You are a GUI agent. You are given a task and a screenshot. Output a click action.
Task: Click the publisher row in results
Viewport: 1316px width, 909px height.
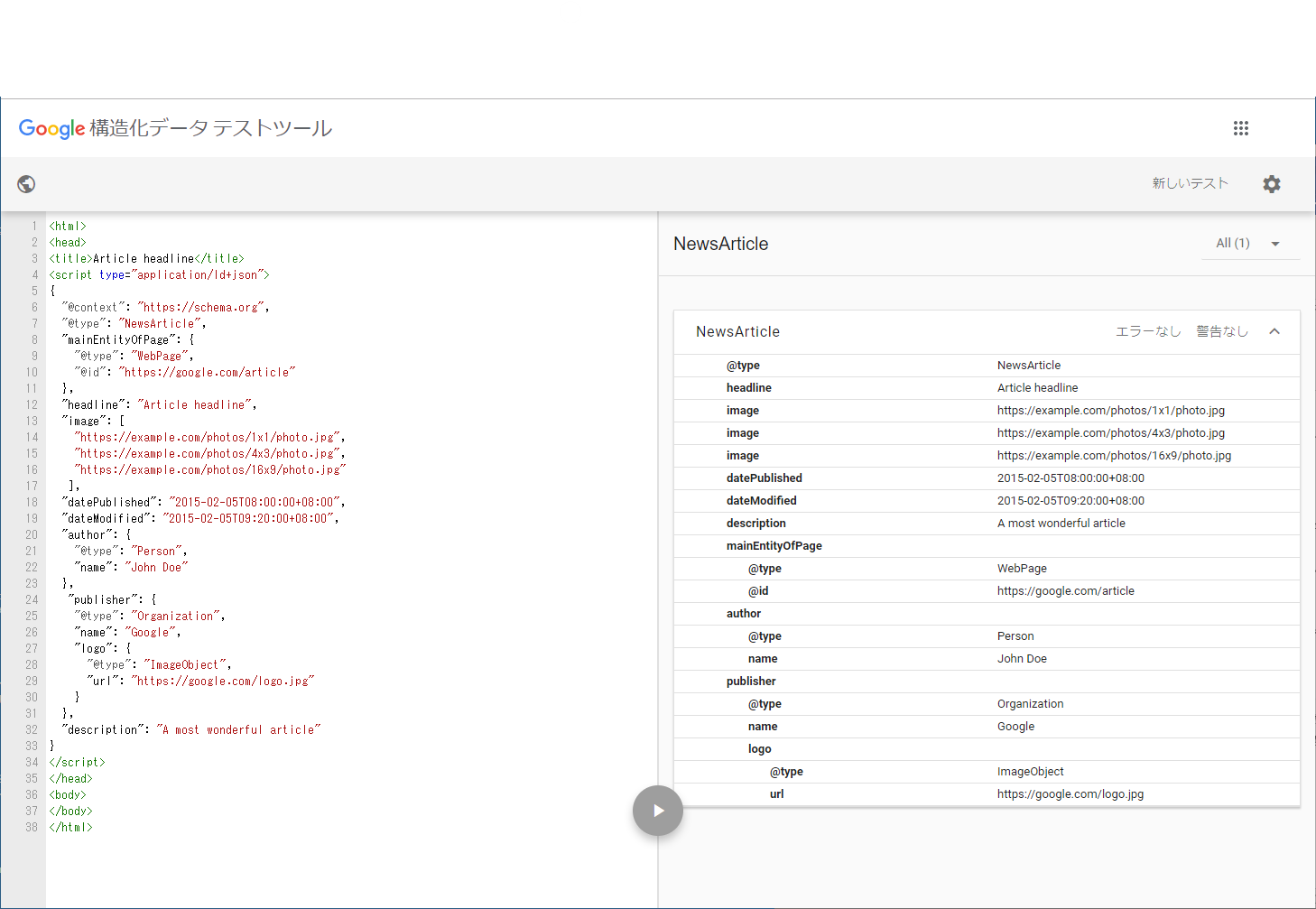tap(751, 682)
